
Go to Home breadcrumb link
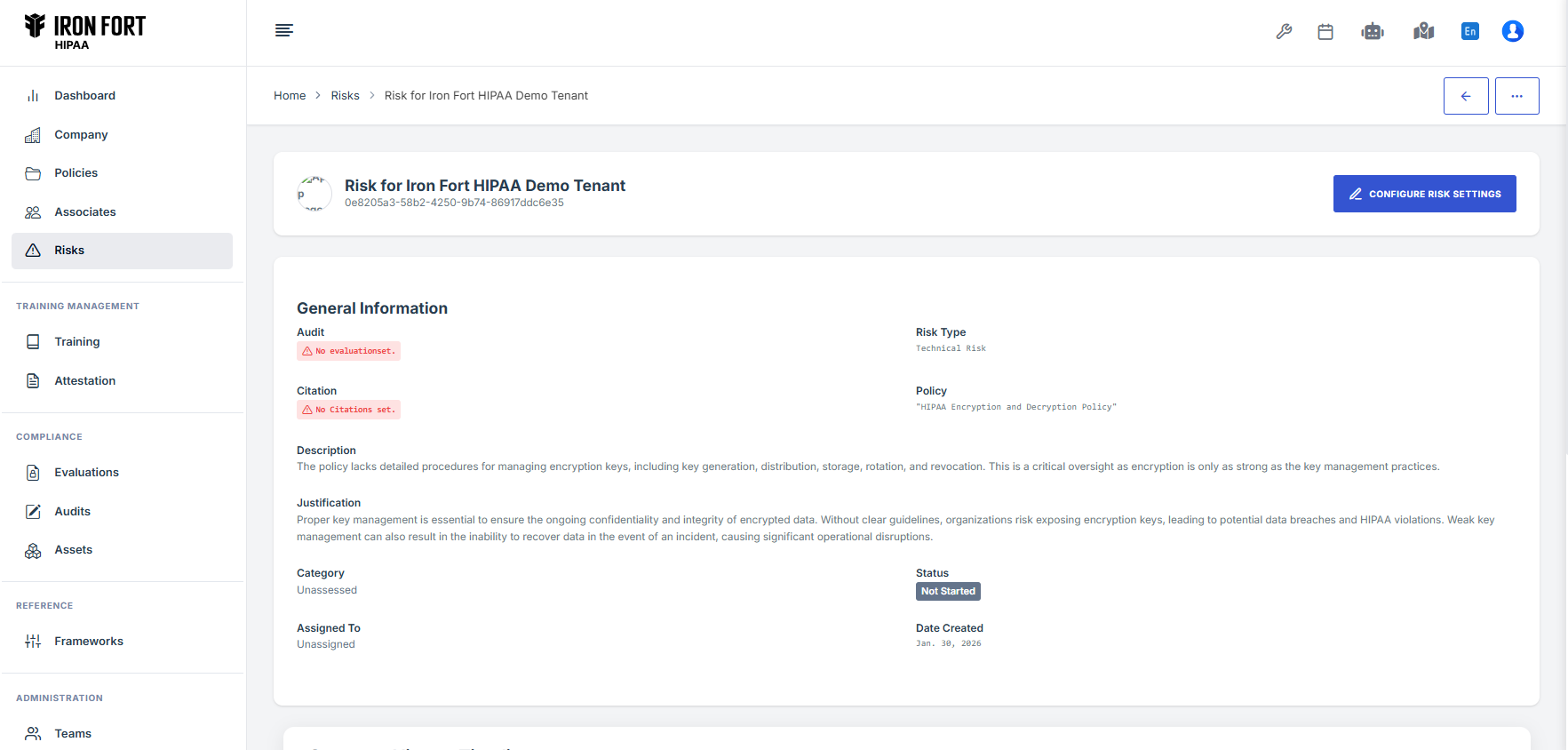290,96
